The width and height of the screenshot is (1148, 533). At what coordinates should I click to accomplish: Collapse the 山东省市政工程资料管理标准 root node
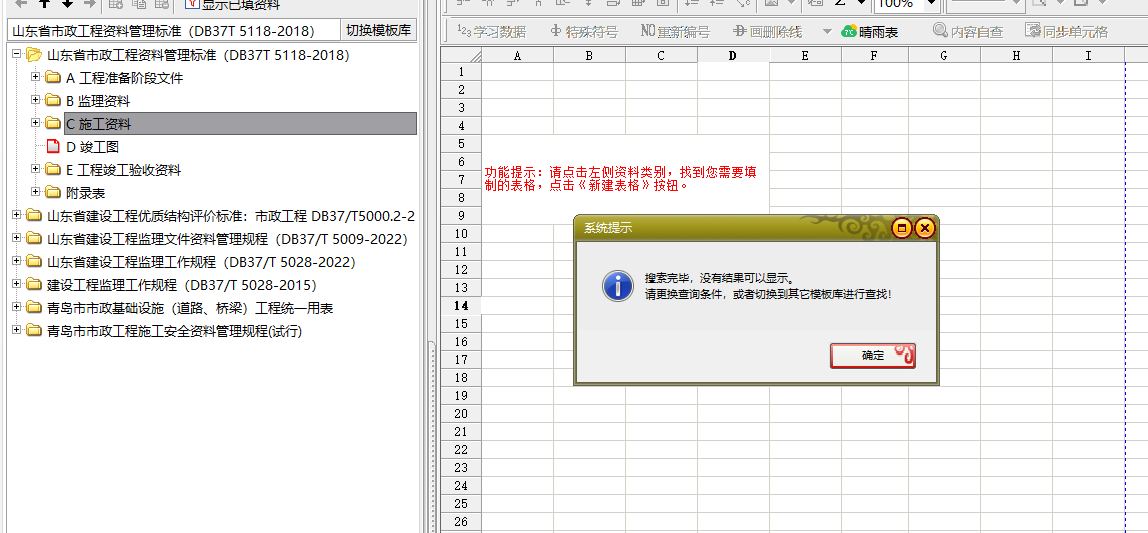[x=16, y=54]
